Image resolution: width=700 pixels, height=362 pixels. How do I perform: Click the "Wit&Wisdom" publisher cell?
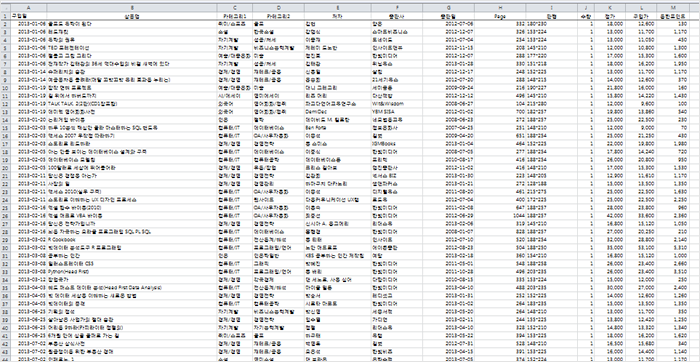[396, 104]
